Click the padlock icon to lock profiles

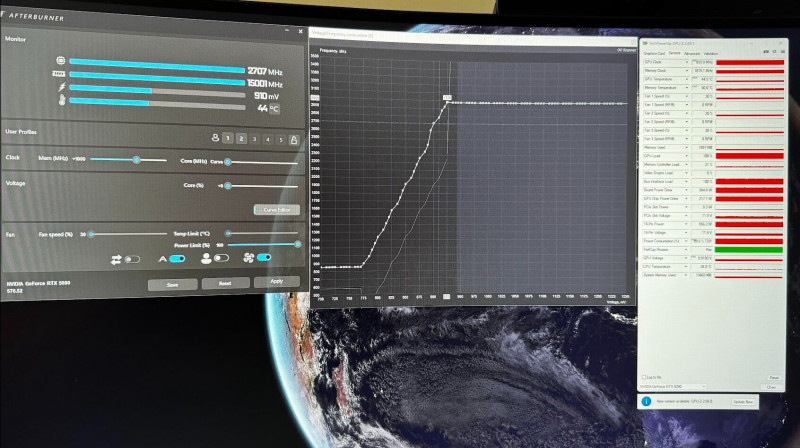tap(294, 140)
